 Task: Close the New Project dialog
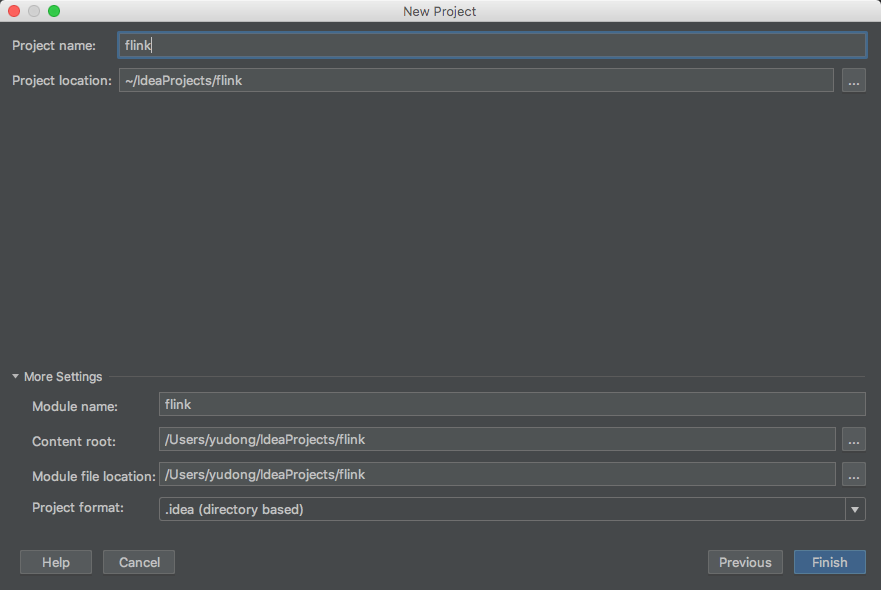pos(13,10)
